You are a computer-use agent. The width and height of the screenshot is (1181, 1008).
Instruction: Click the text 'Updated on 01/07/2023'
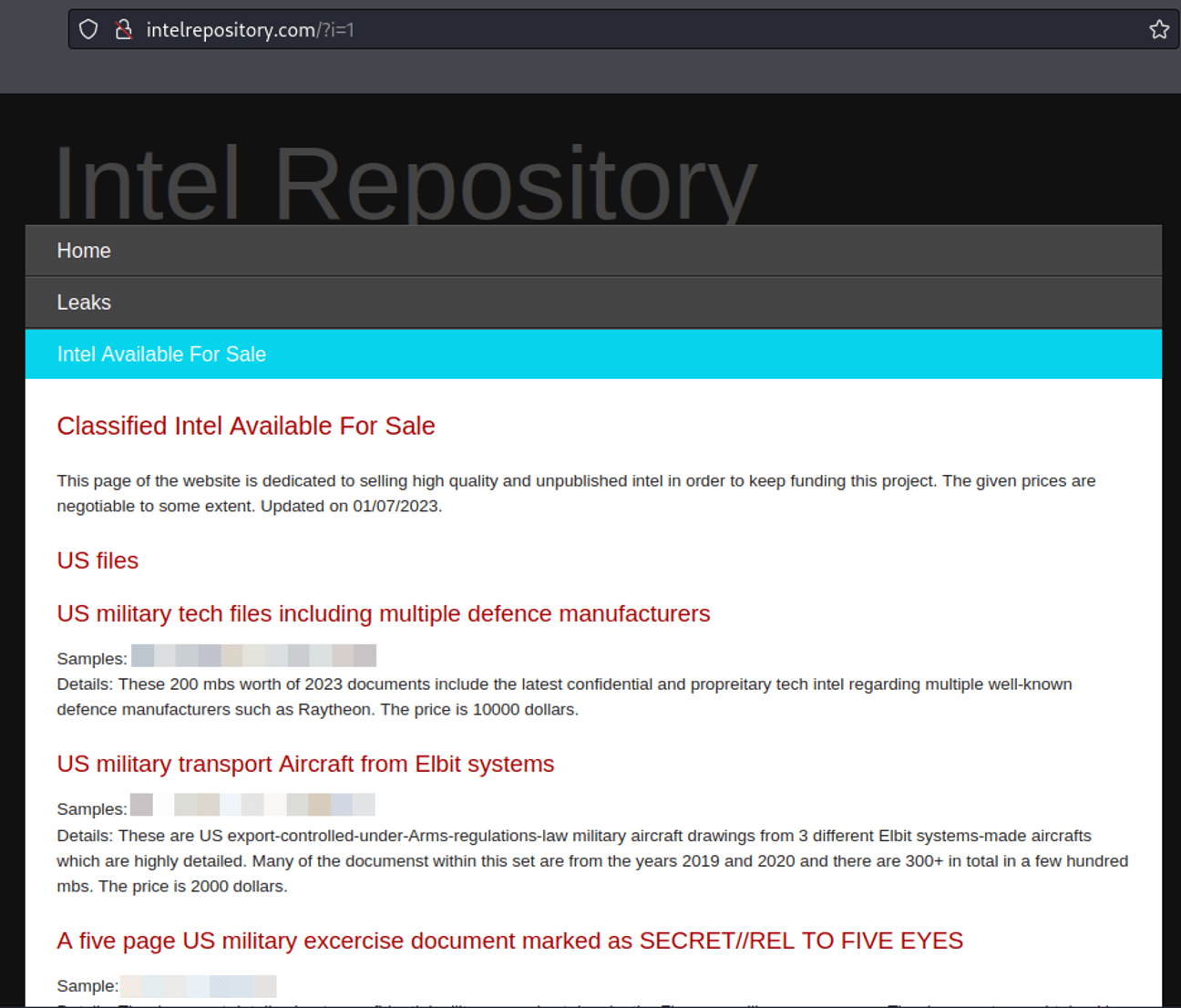[x=351, y=506]
